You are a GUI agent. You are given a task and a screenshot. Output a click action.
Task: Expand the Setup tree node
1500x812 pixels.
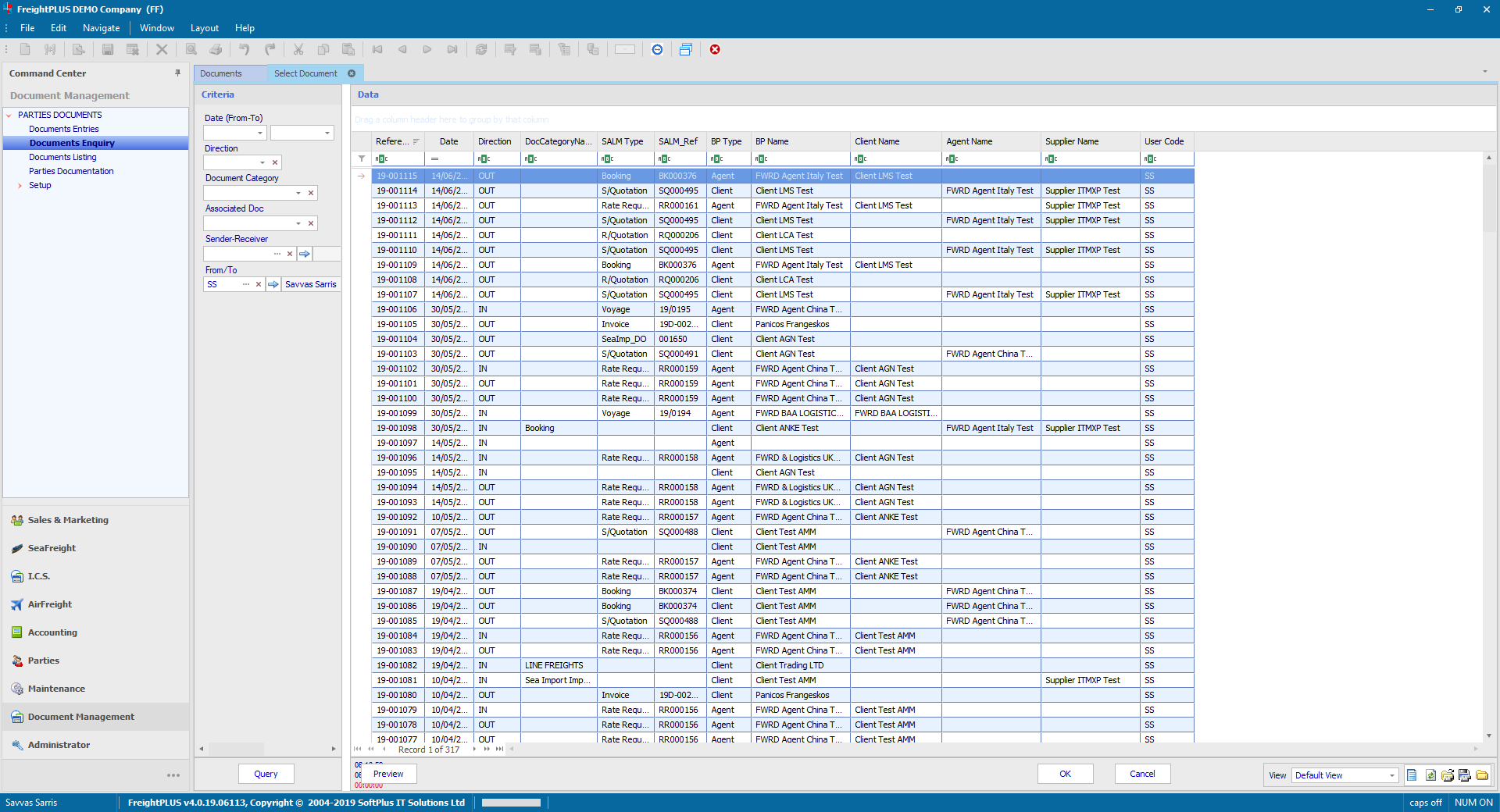pyautogui.click(x=20, y=185)
